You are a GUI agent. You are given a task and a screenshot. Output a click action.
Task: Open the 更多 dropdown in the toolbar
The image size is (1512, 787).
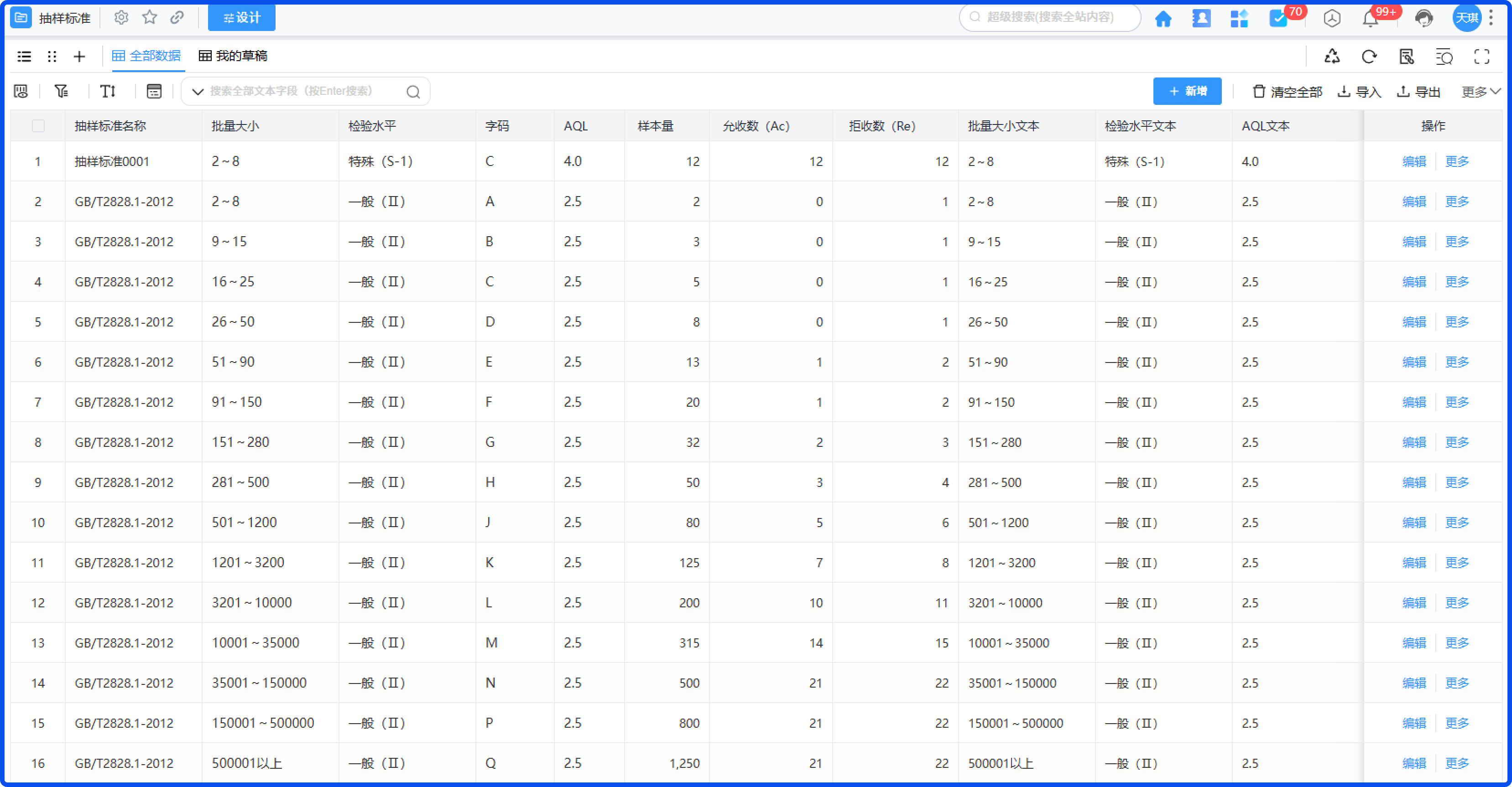coord(1480,91)
